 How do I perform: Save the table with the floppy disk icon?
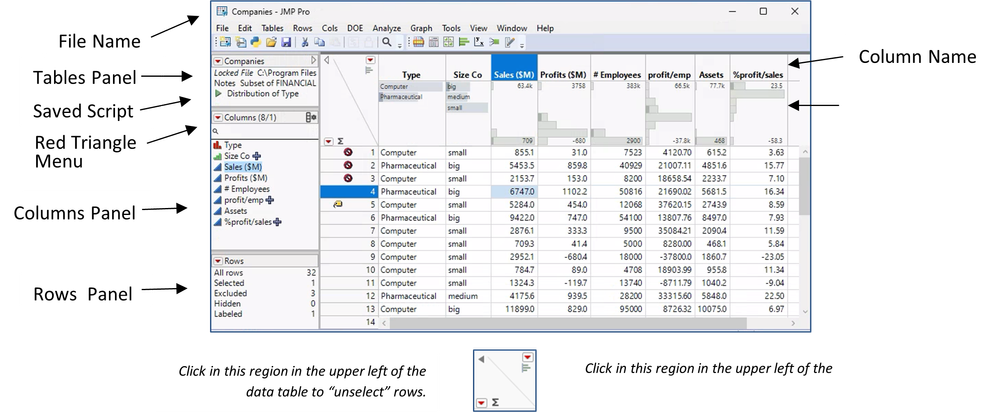click(x=286, y=43)
